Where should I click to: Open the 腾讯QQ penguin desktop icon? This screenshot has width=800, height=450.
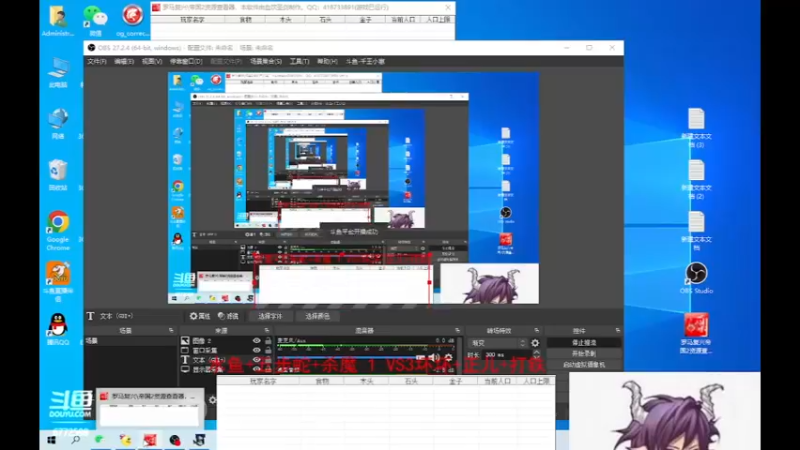click(x=58, y=330)
